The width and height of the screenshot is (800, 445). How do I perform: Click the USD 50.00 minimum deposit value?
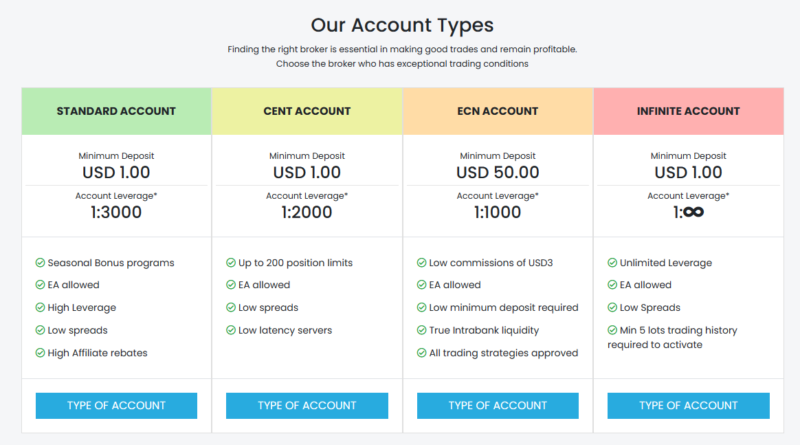point(497,172)
